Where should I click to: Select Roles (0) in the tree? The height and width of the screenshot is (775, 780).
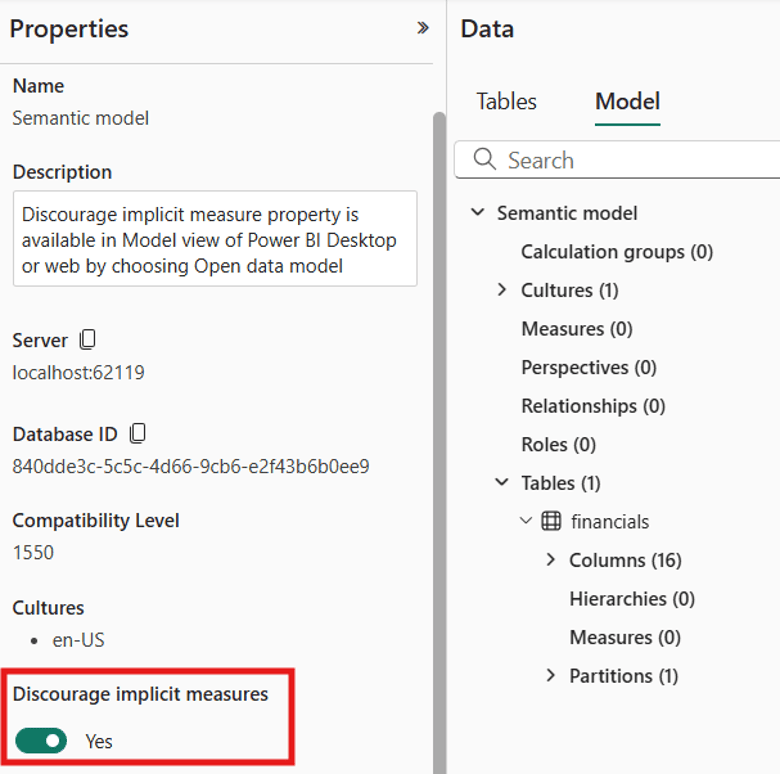click(x=558, y=444)
